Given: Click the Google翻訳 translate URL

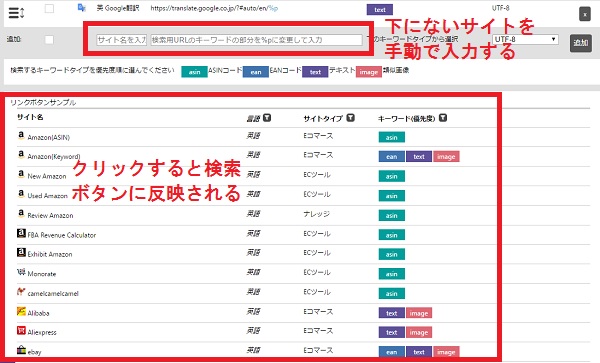Looking at the screenshot, I should pos(214,8).
